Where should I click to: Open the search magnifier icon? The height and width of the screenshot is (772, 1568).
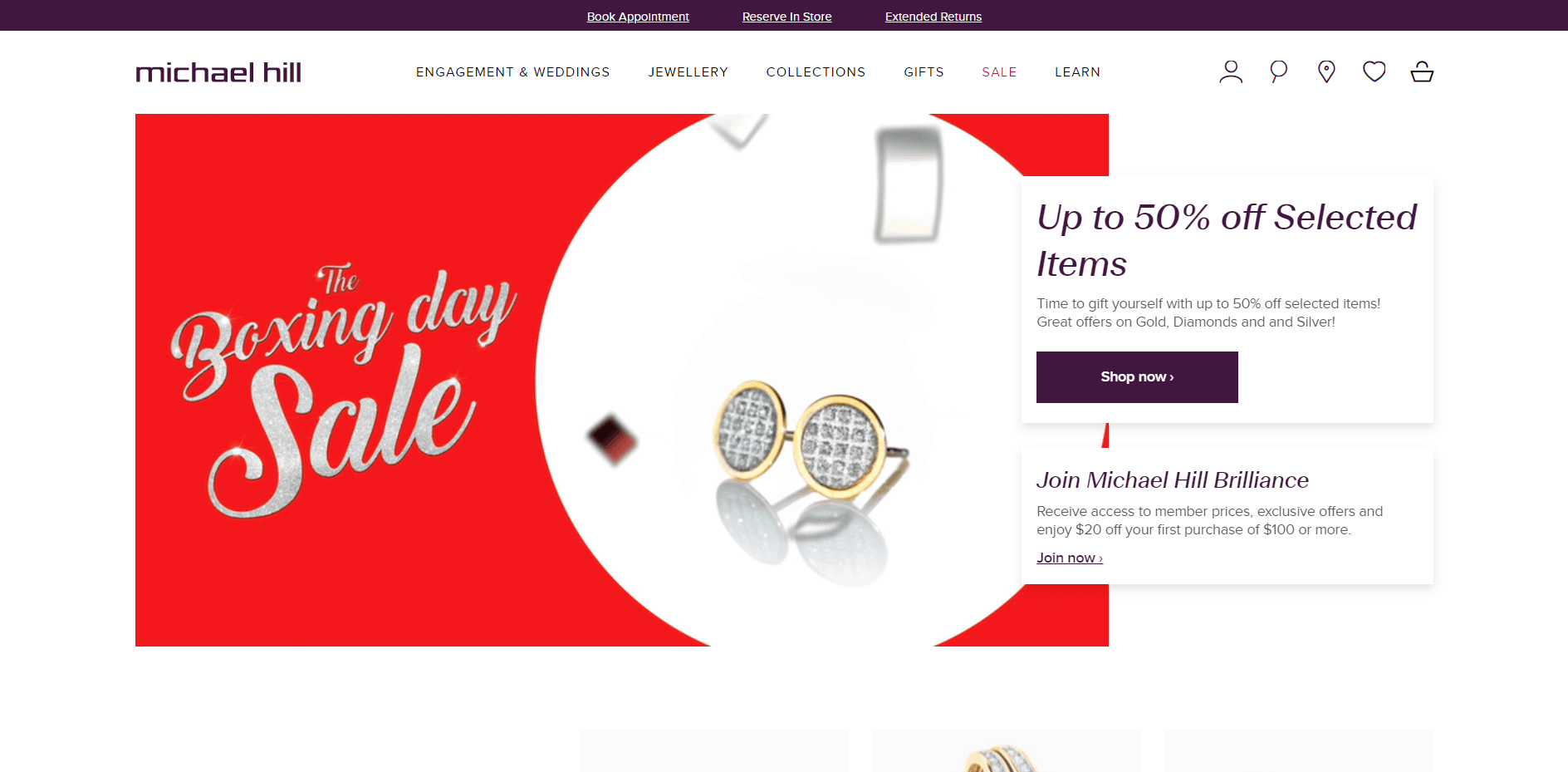[1279, 72]
